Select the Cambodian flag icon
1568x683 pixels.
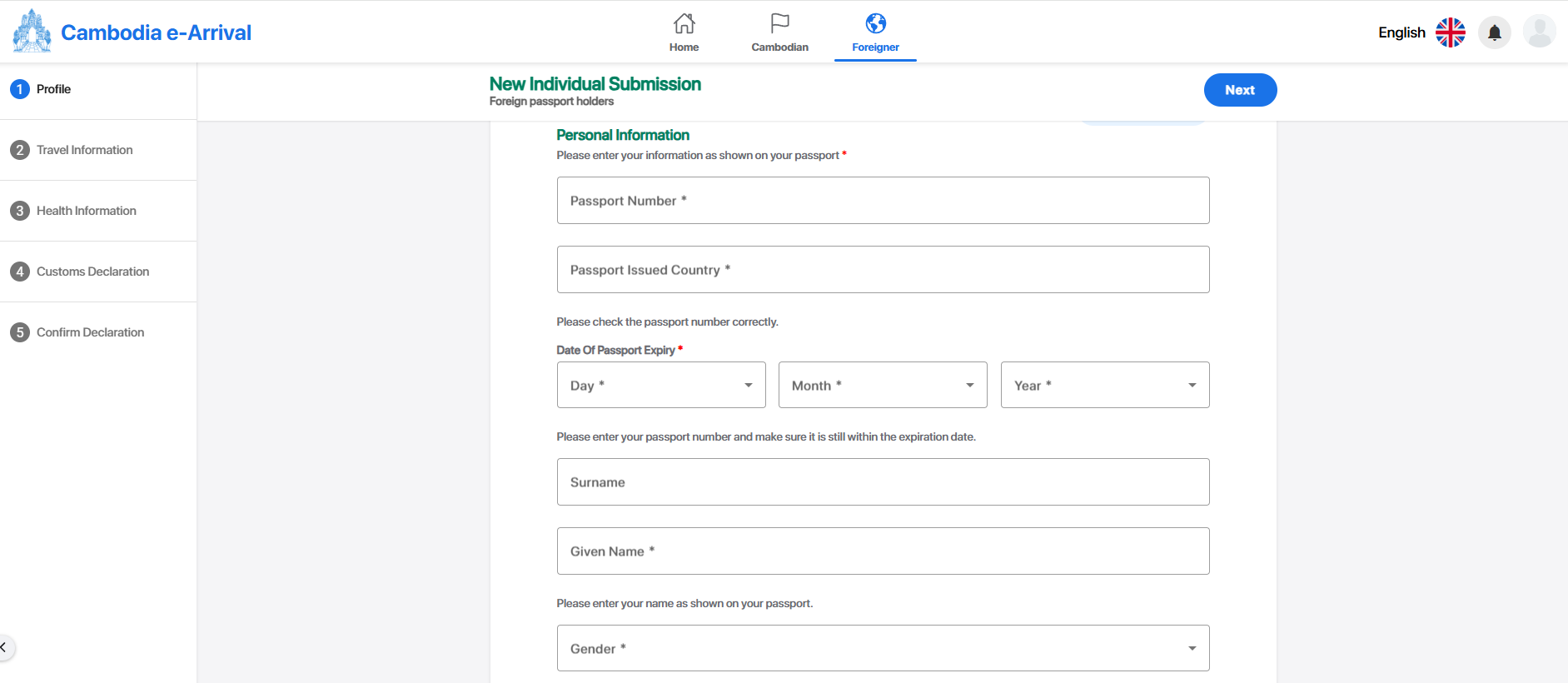(780, 23)
